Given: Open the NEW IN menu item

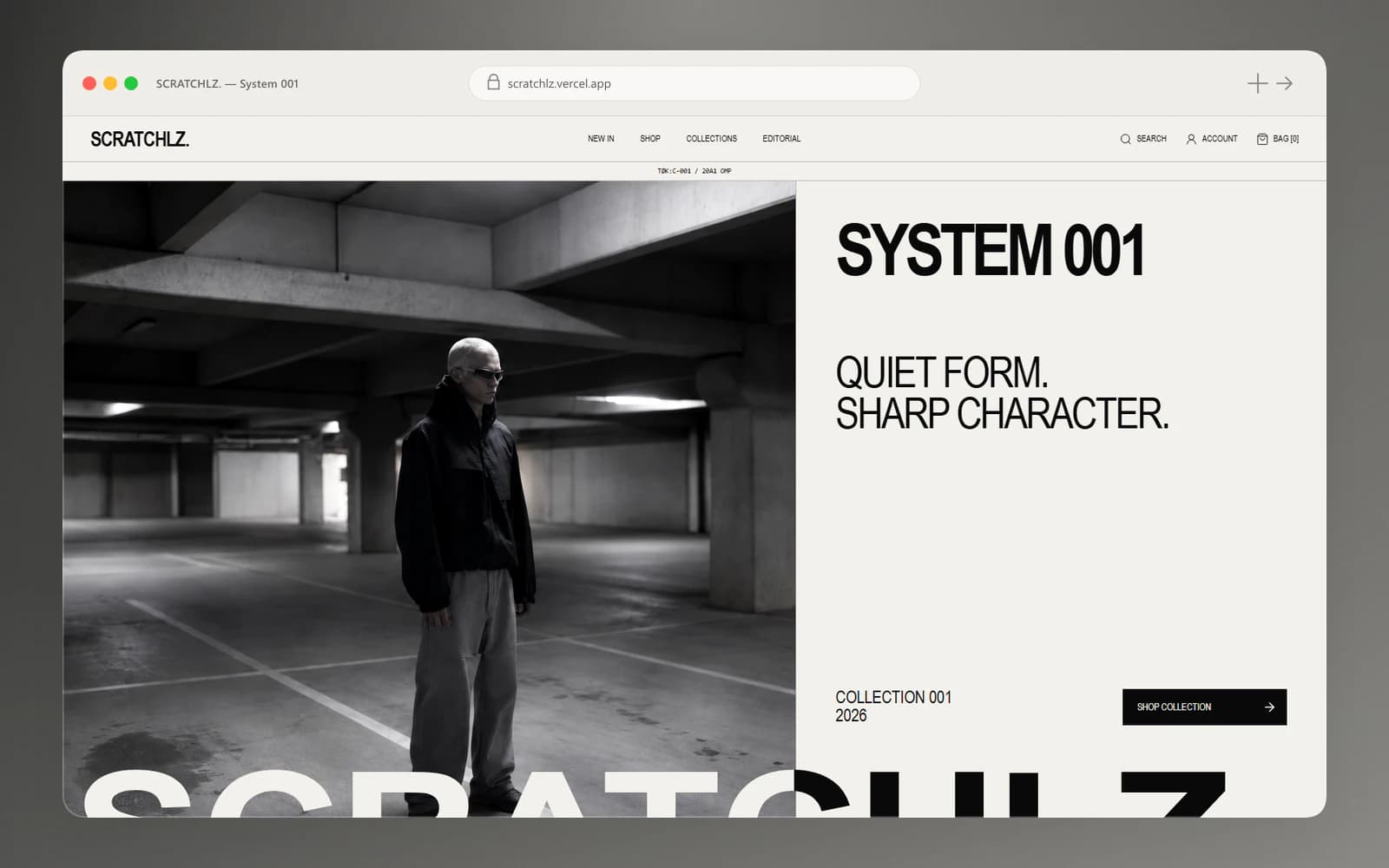Looking at the screenshot, I should pyautogui.click(x=601, y=139).
